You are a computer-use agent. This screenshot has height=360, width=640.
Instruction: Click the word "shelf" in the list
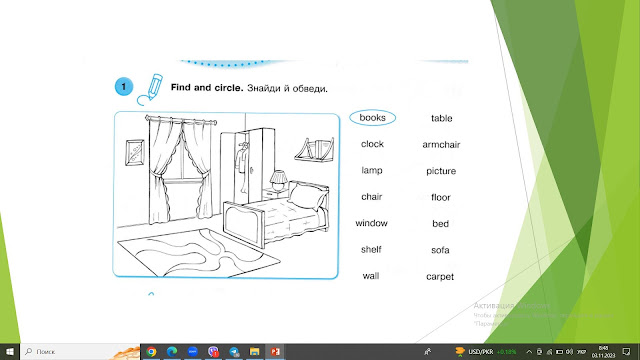coord(371,249)
